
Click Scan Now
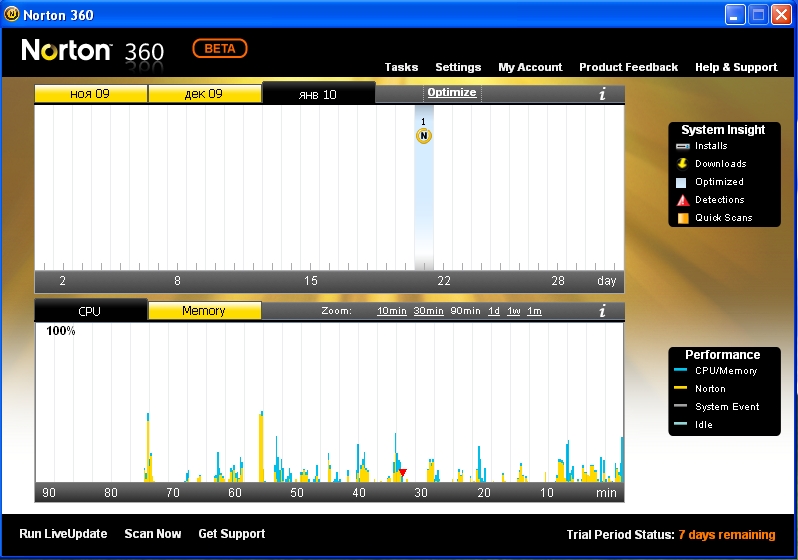pyautogui.click(x=153, y=534)
